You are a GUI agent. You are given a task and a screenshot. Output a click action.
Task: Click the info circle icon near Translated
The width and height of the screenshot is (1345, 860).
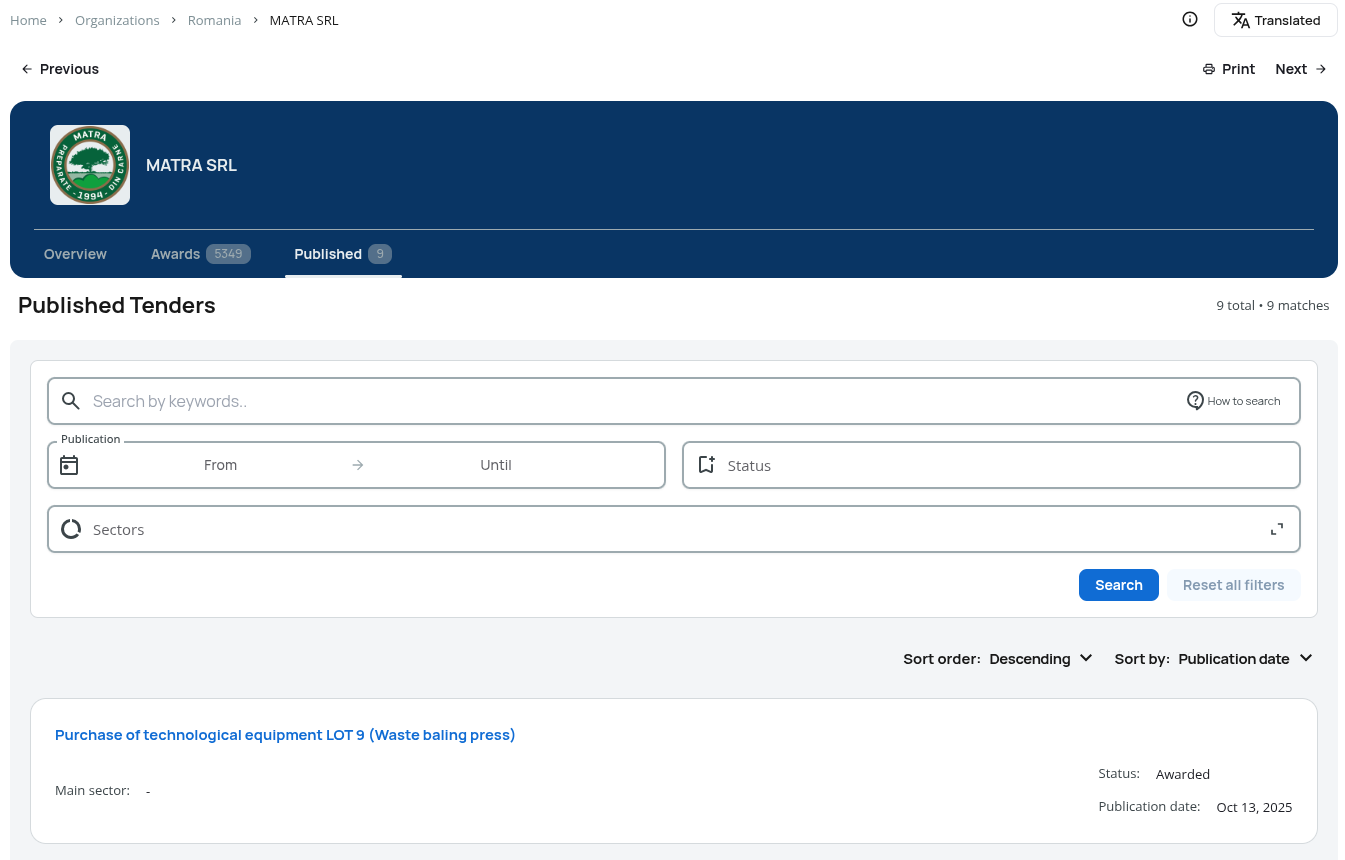(1190, 19)
